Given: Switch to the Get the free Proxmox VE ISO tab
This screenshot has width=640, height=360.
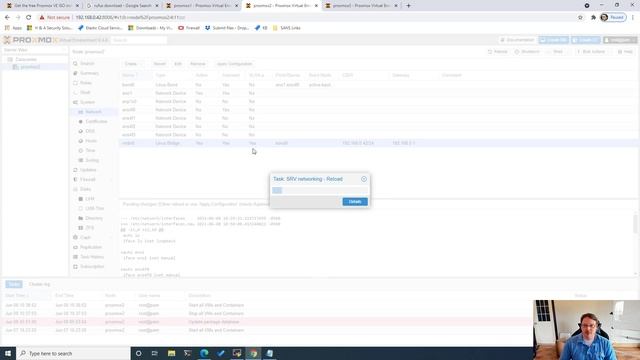Looking at the screenshot, I should tap(42, 6).
